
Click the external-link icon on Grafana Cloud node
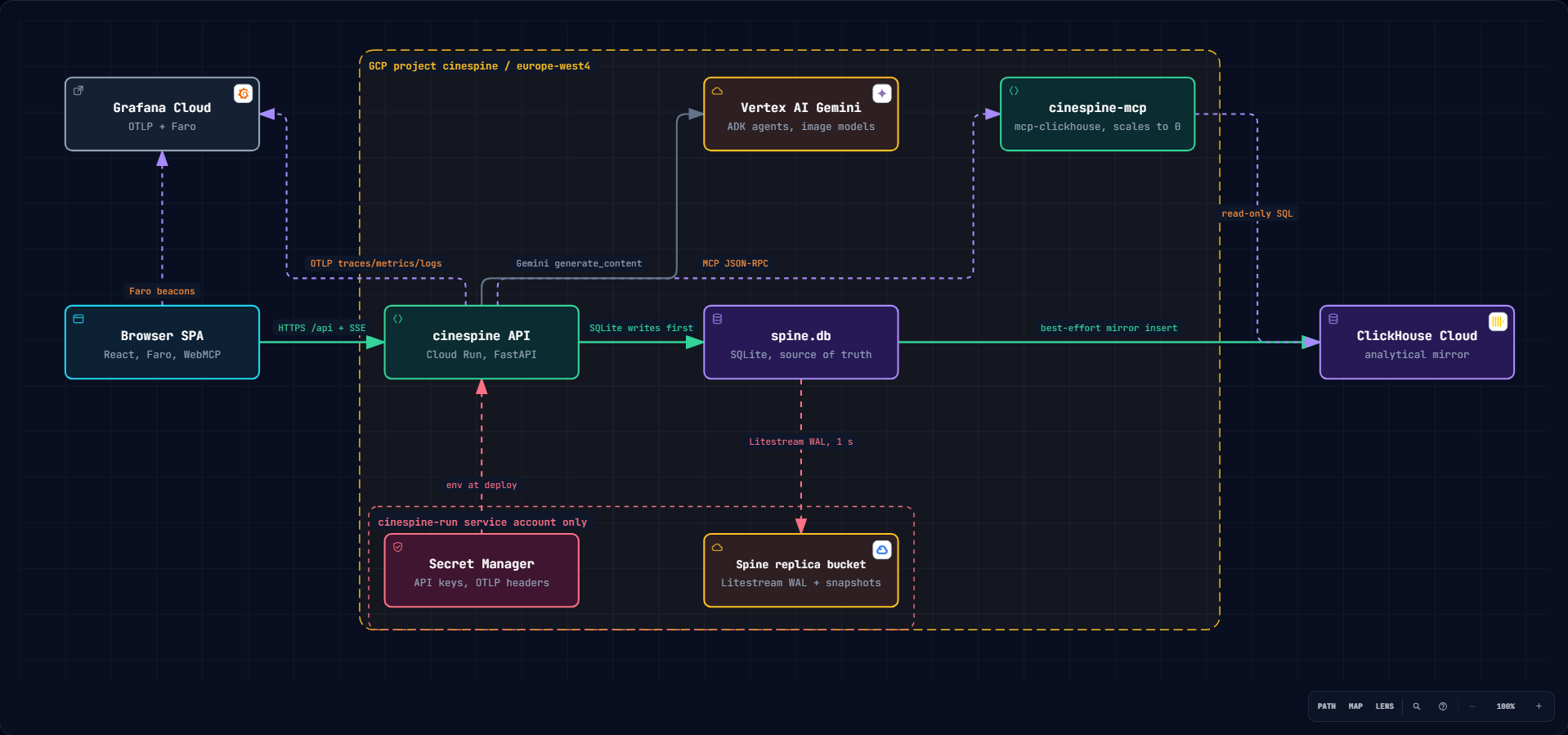tap(78, 91)
